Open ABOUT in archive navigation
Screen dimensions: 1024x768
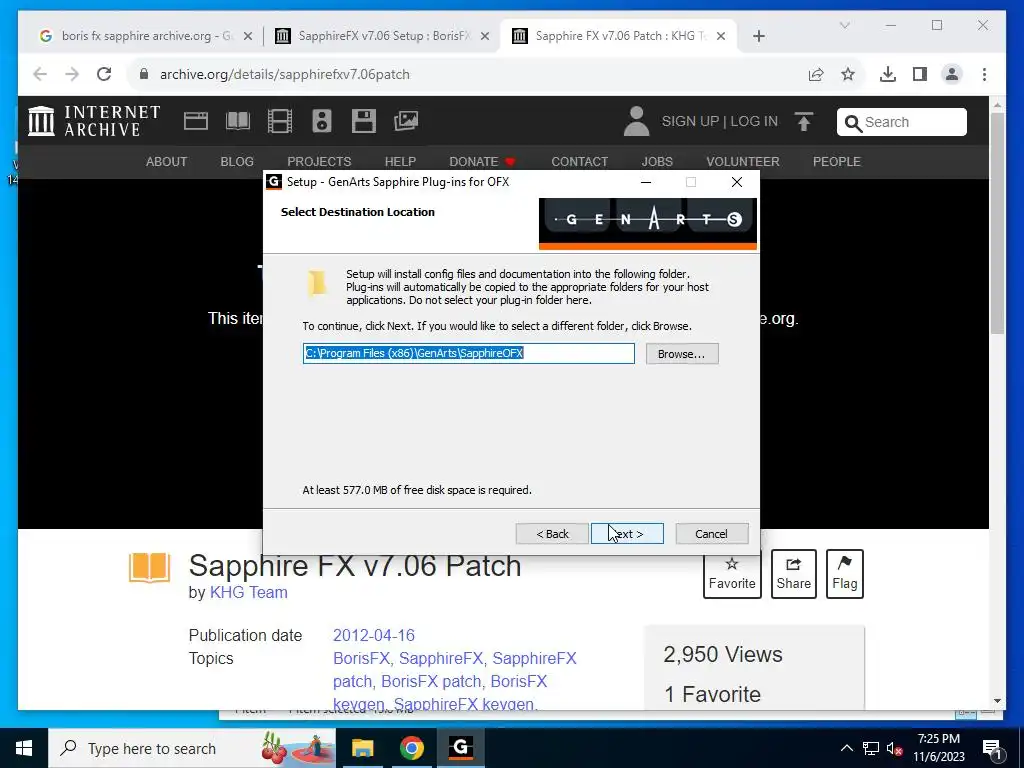tap(166, 161)
